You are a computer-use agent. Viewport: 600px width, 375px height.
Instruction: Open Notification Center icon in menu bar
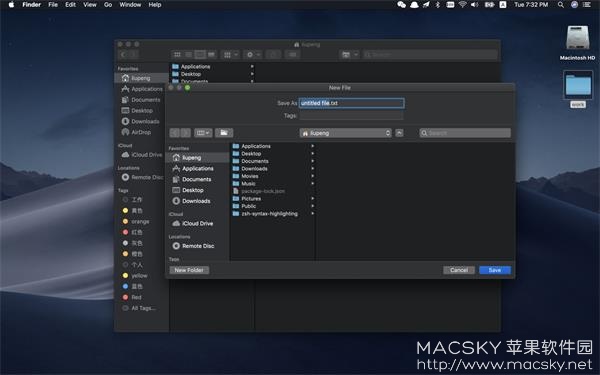point(587,5)
